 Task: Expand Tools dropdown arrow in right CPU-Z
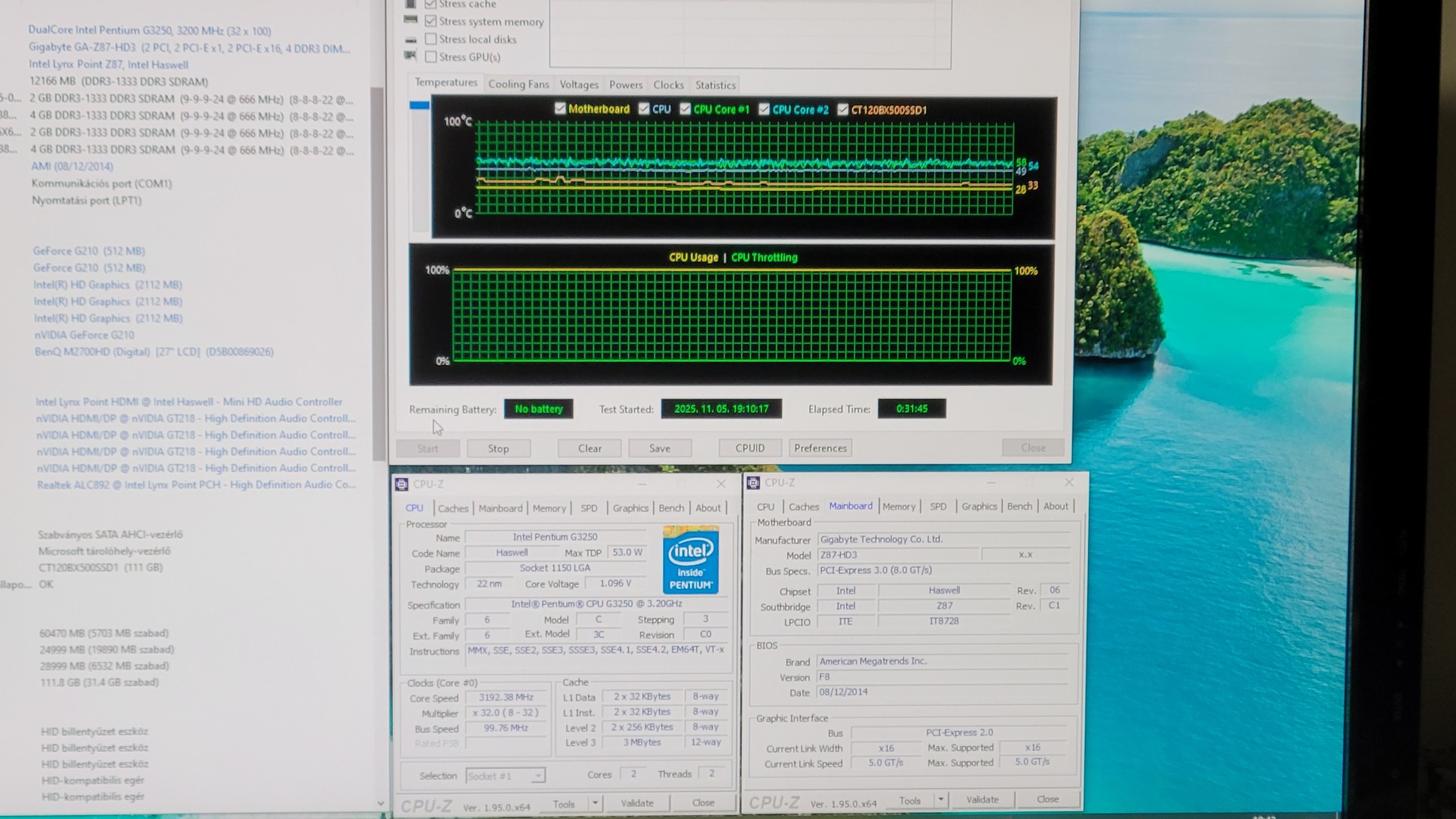coord(940,799)
